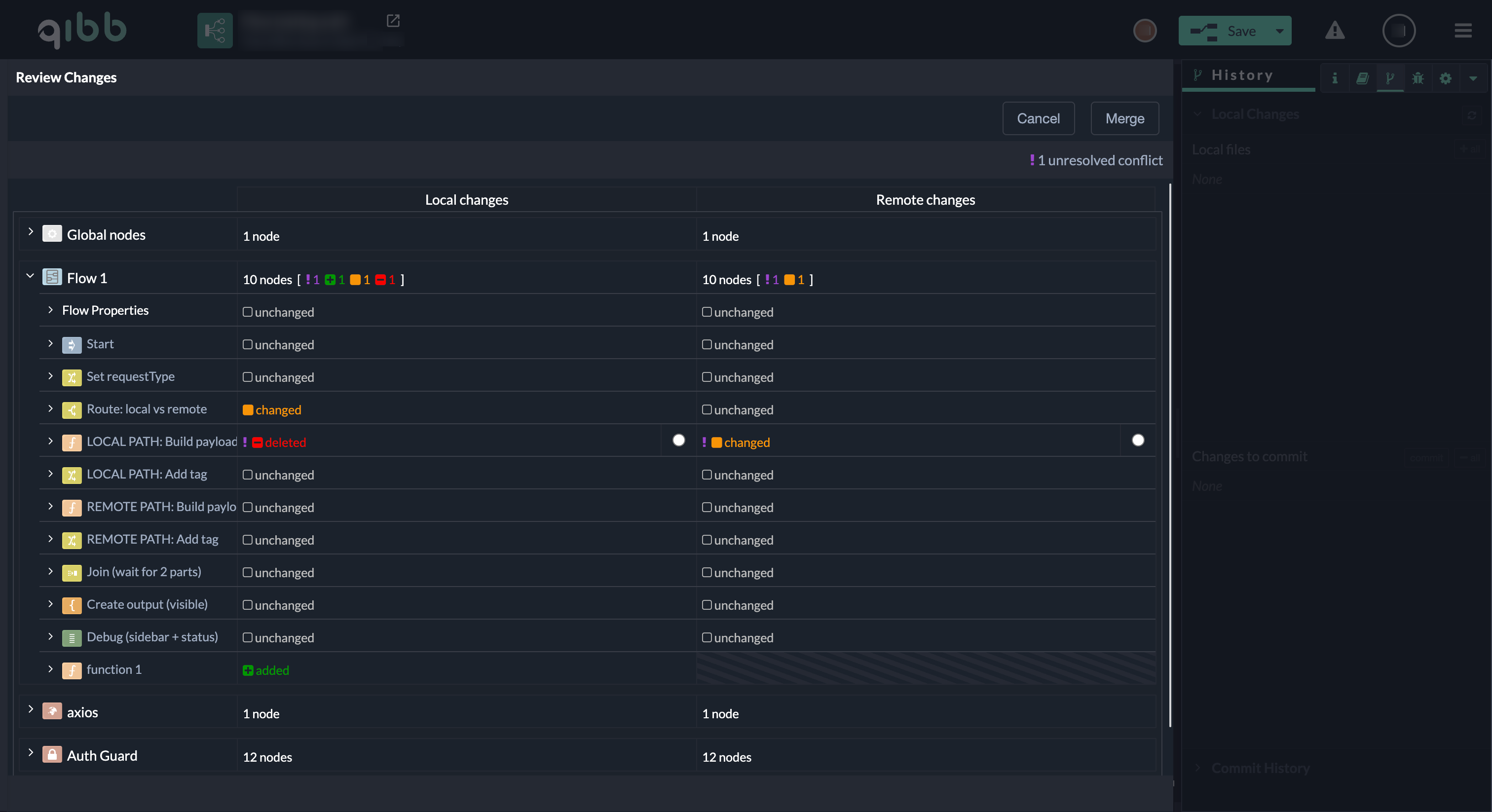Open the debug bug icon tab
The width and height of the screenshot is (1492, 812).
(x=1418, y=78)
